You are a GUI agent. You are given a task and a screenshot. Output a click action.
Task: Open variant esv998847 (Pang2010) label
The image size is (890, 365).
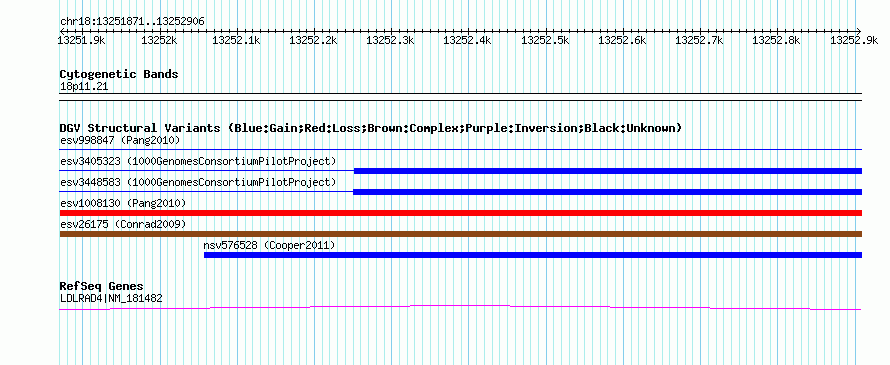[120, 140]
